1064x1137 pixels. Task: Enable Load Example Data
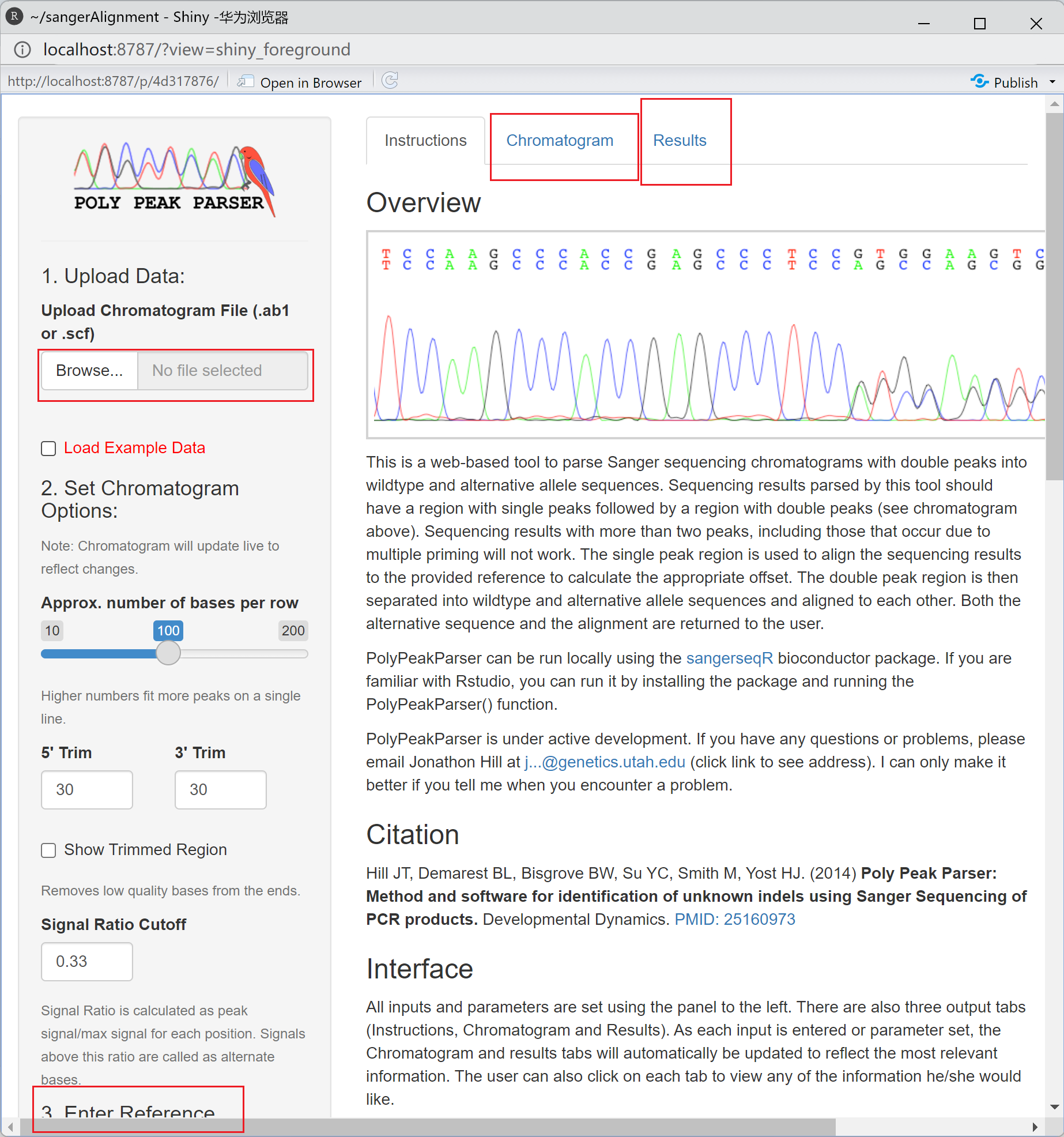48,448
